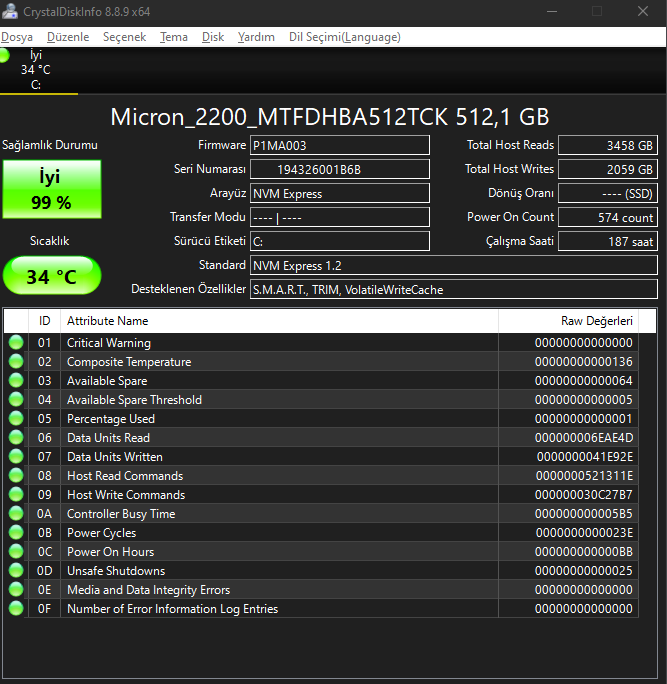Click status icon for Percentage Used row

(x=16, y=418)
